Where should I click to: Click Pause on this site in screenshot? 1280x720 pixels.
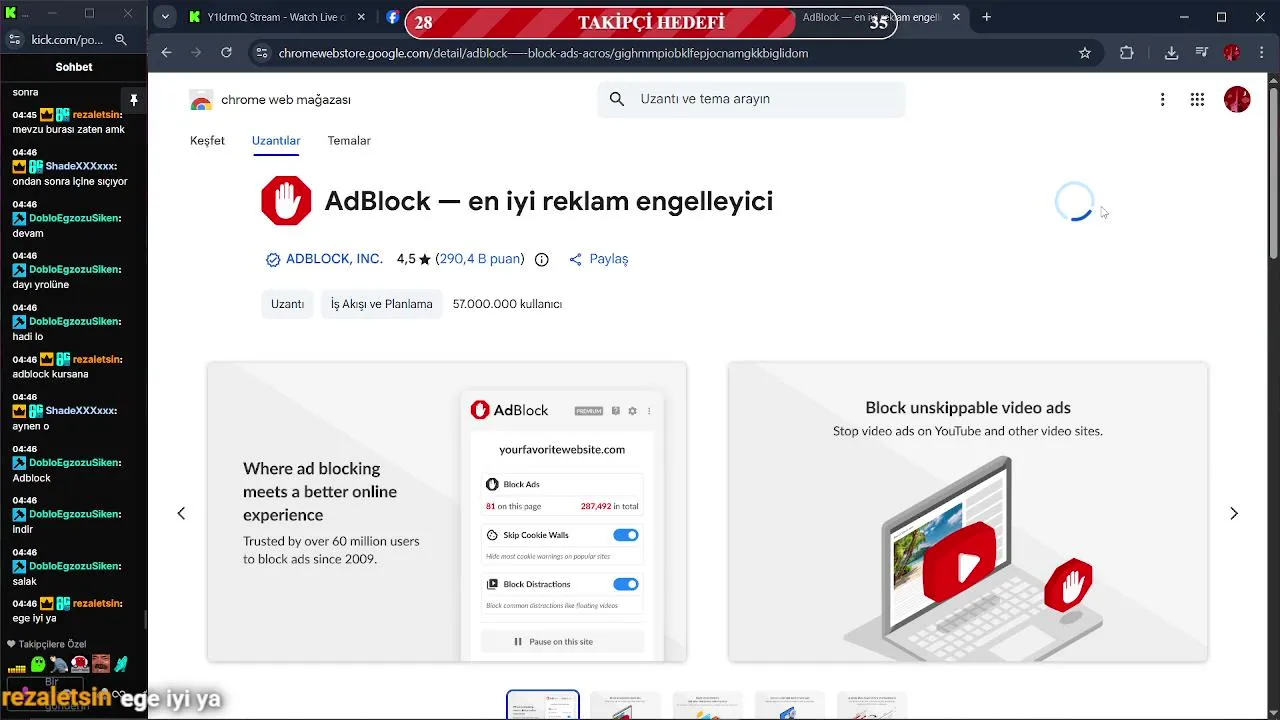pyautogui.click(x=562, y=641)
